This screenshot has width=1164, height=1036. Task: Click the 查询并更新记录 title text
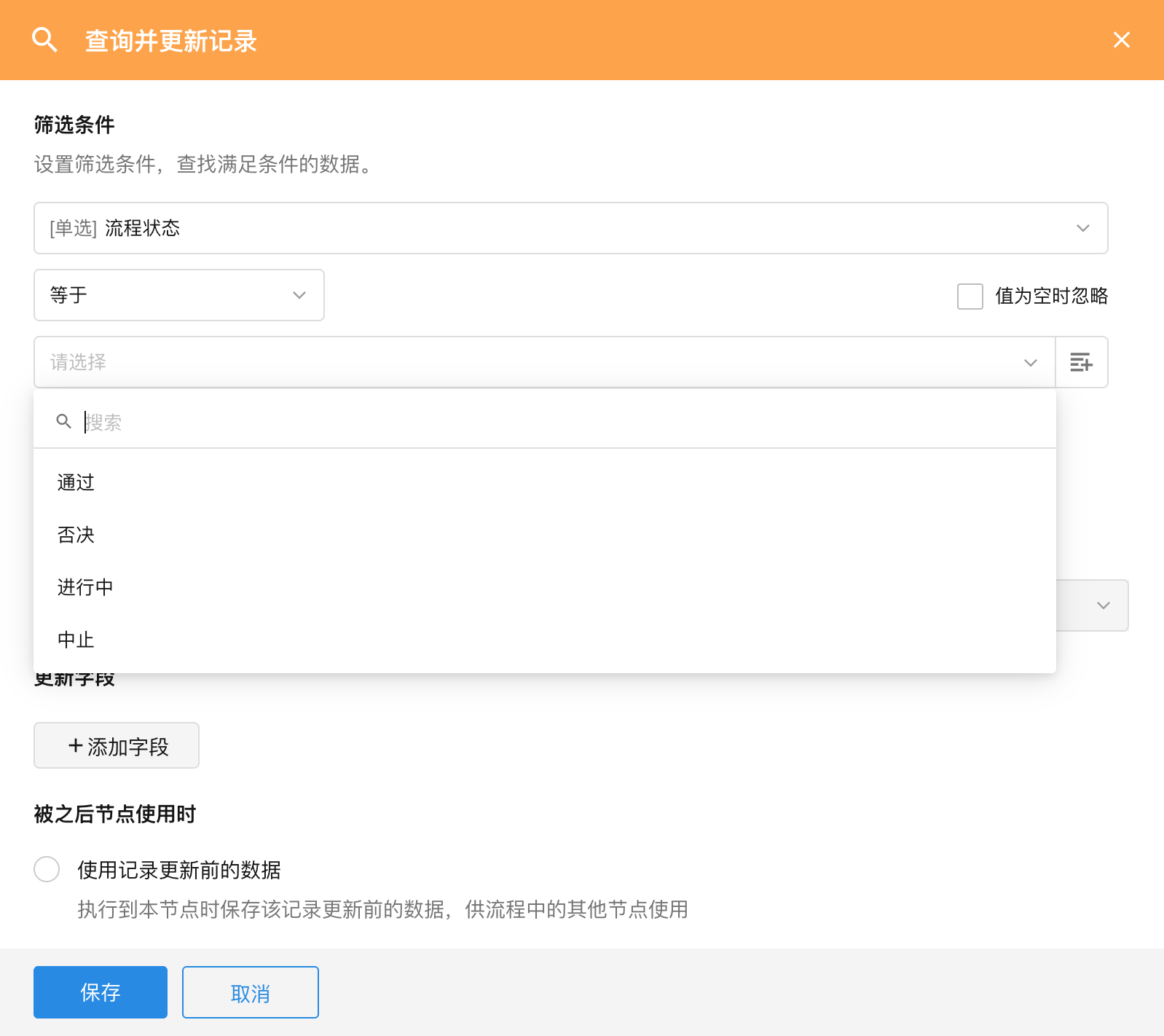171,41
